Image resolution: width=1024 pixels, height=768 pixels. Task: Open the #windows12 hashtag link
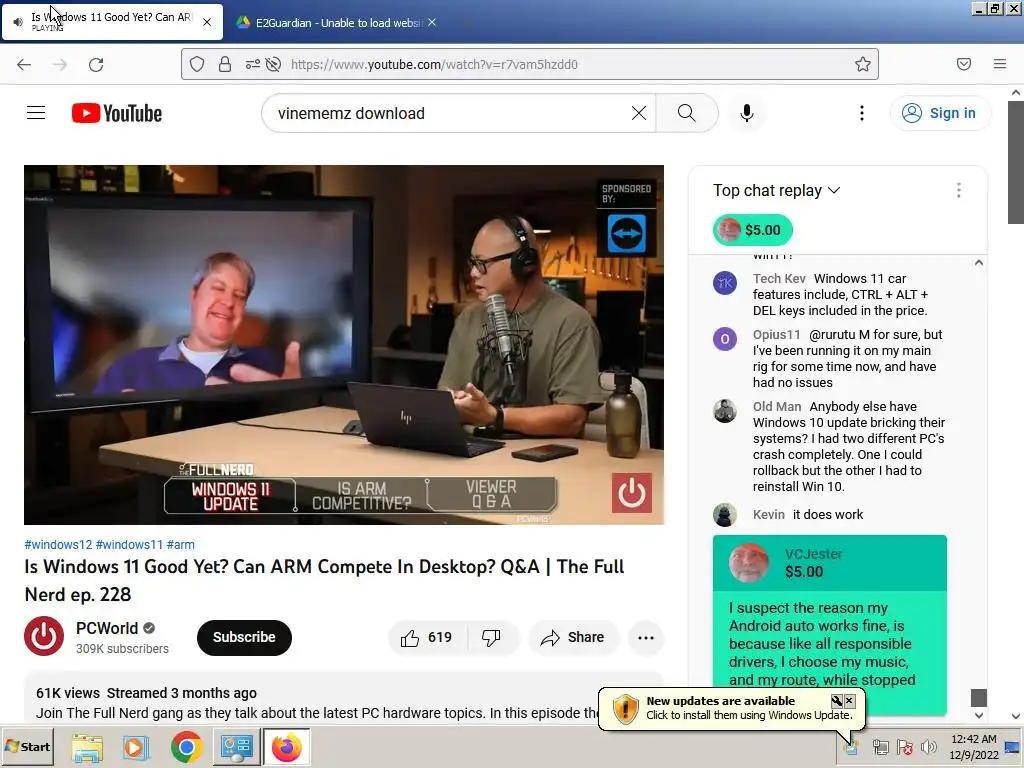(58, 545)
